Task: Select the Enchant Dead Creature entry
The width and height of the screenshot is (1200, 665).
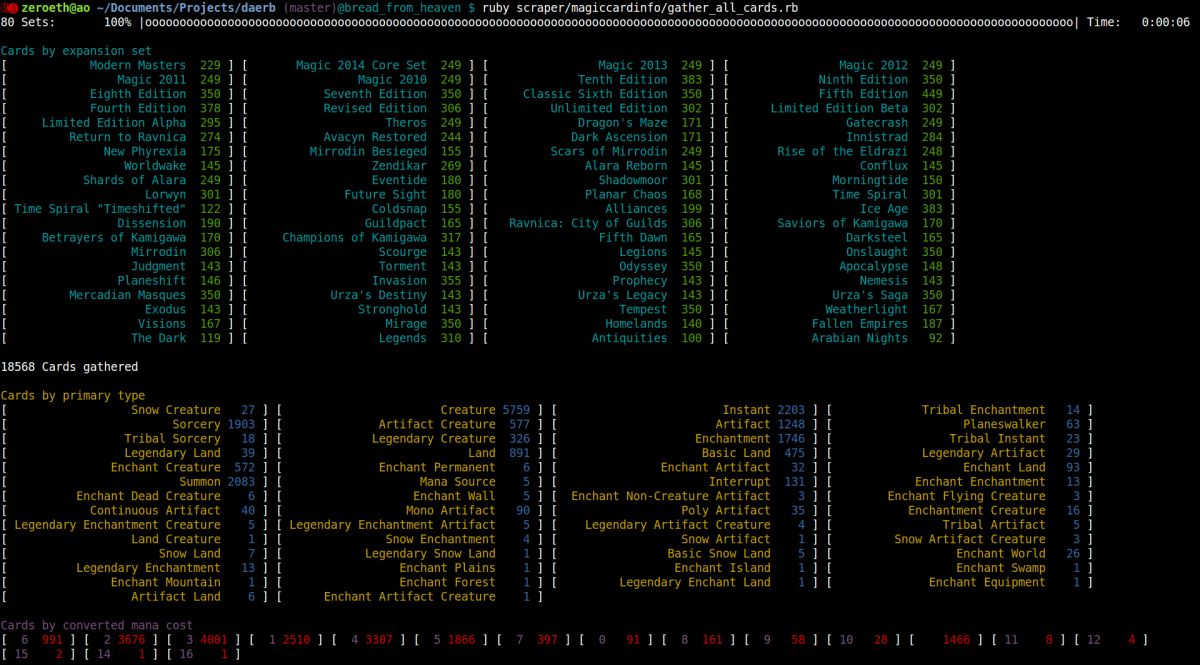Action: pyautogui.click(x=166, y=496)
